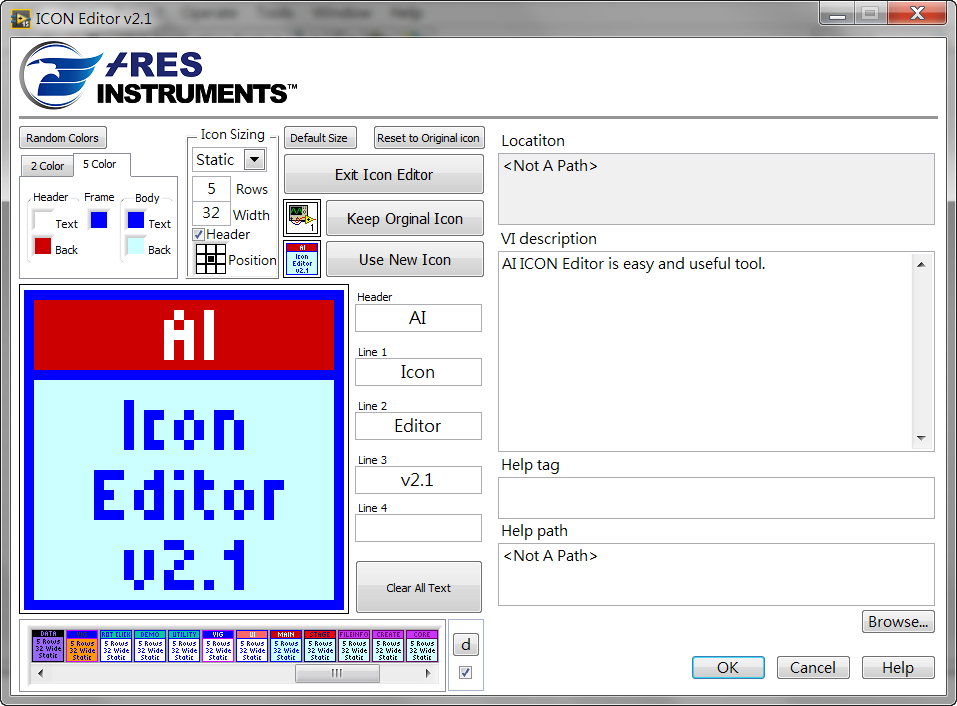Click the template strip scrollbar thumb
Image resolution: width=957 pixels, height=706 pixels.
tap(338, 673)
